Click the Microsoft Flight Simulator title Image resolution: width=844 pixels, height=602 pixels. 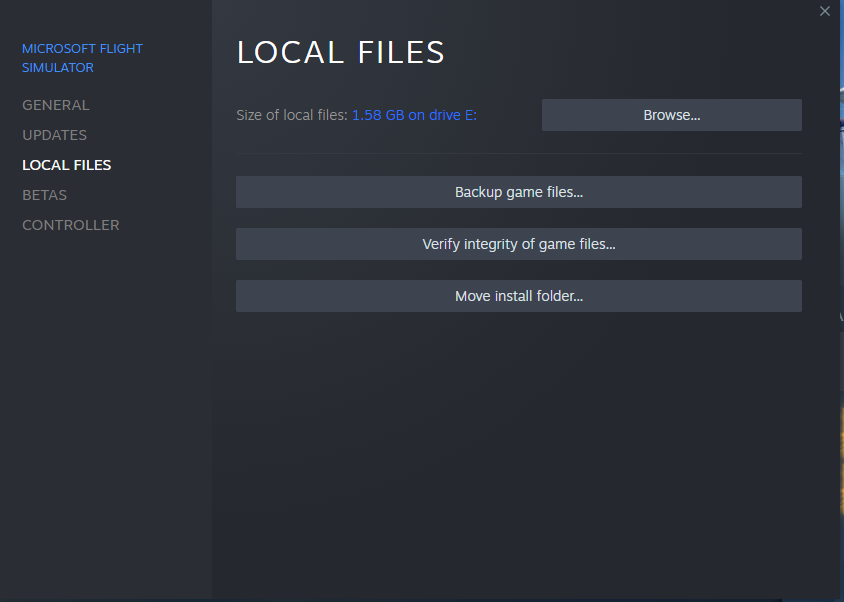coord(82,58)
